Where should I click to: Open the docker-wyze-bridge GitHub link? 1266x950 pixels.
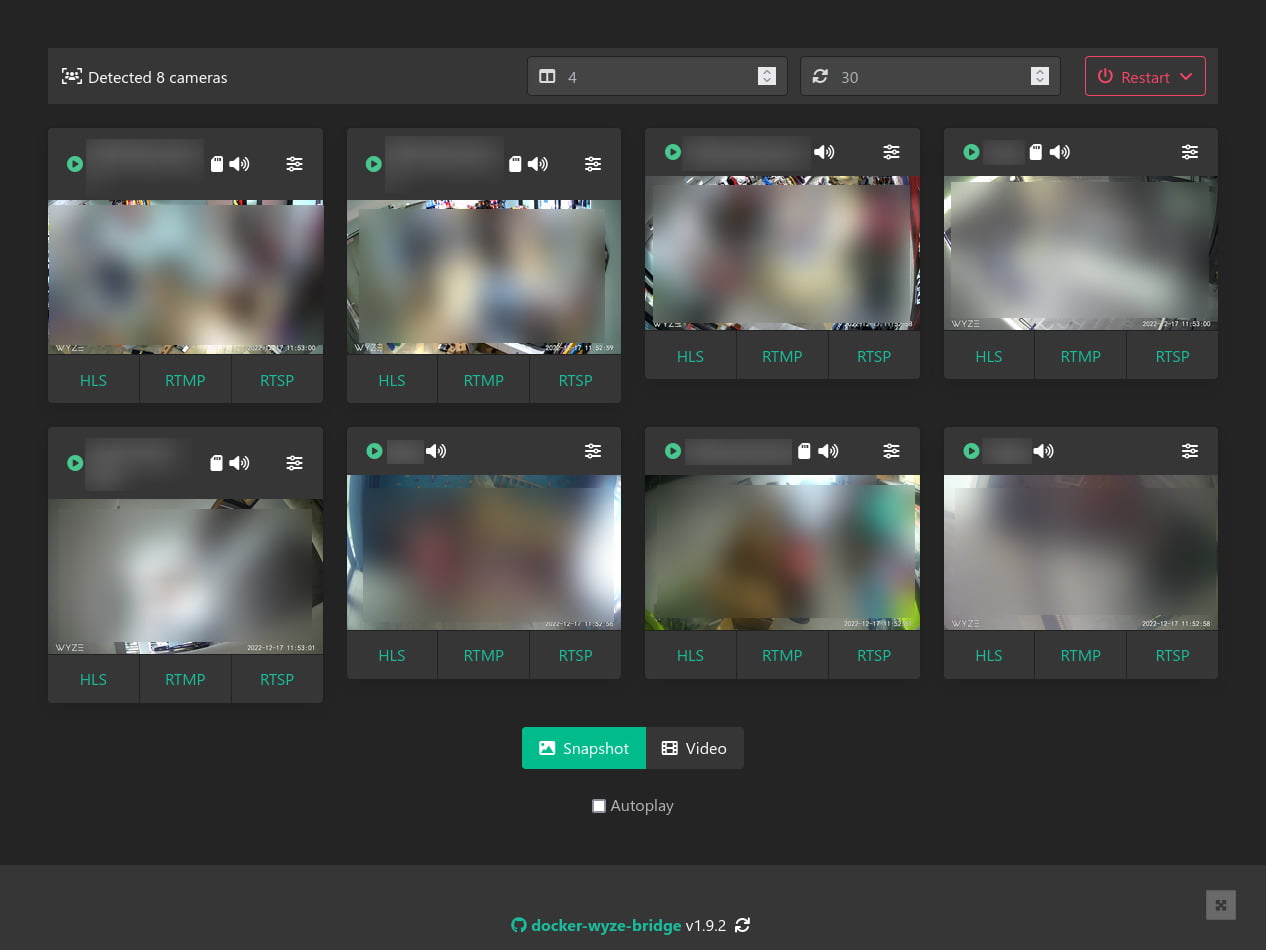pos(605,925)
